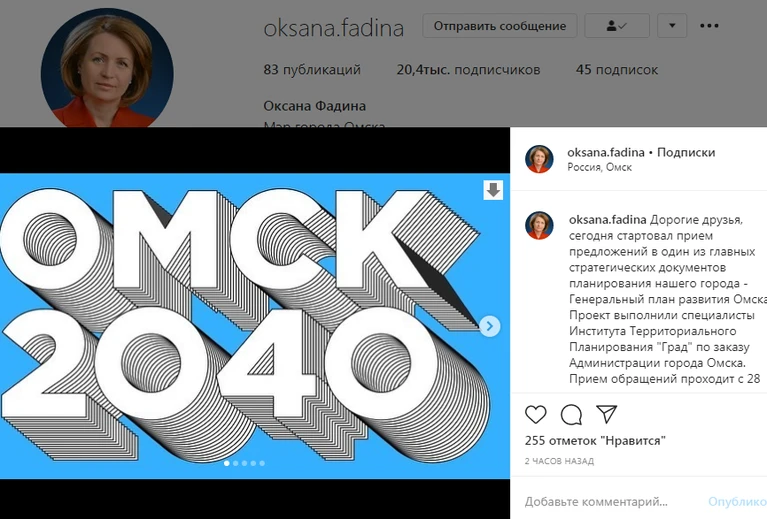The height and width of the screenshot is (519, 767).
Task: Open the Россия, Омск location link
Action: click(x=599, y=167)
